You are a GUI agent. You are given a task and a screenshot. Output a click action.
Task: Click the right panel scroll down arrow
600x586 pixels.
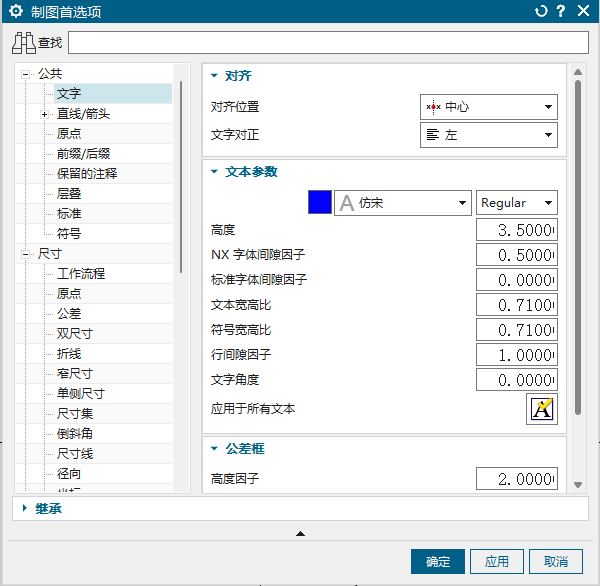coord(578,485)
